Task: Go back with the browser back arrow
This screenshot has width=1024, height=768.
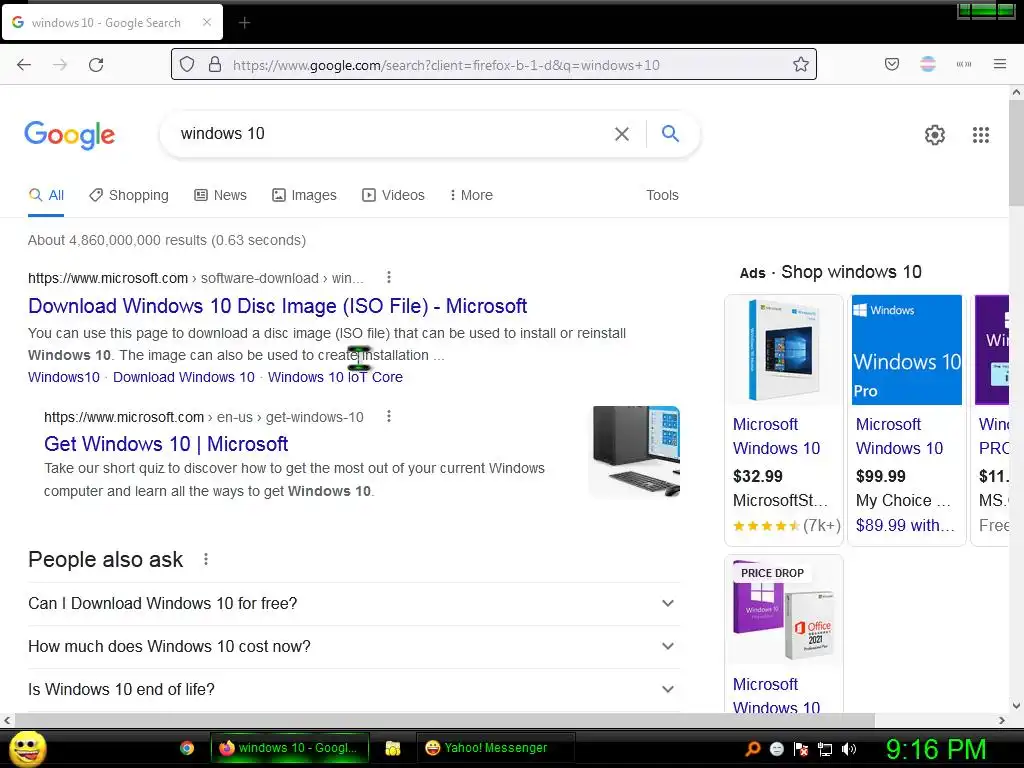Action: point(24,65)
